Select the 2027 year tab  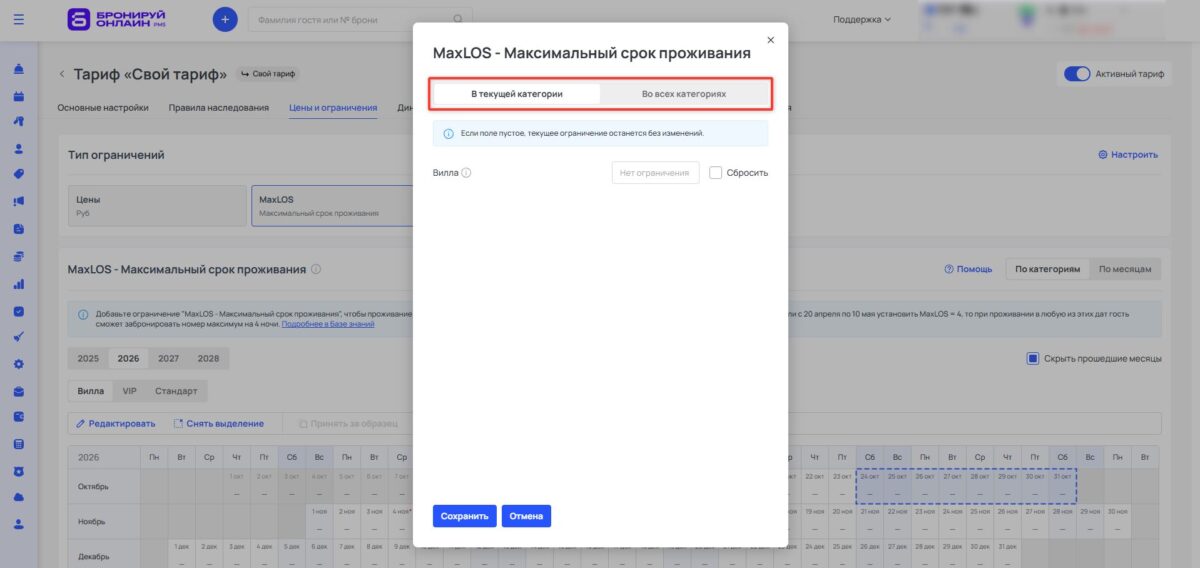coord(168,358)
